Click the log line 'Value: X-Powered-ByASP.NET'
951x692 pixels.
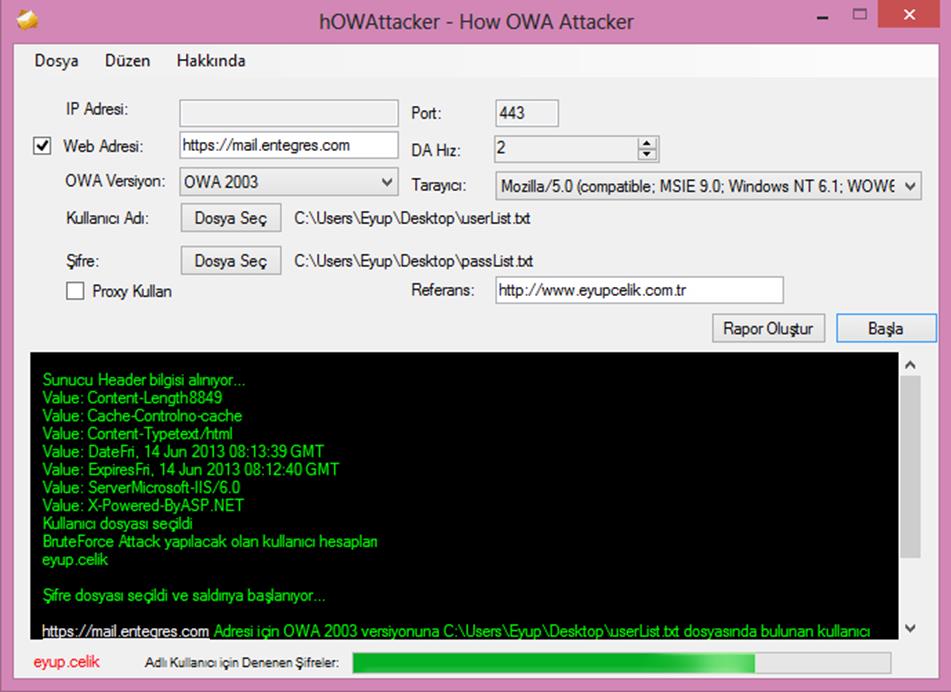tap(143, 505)
